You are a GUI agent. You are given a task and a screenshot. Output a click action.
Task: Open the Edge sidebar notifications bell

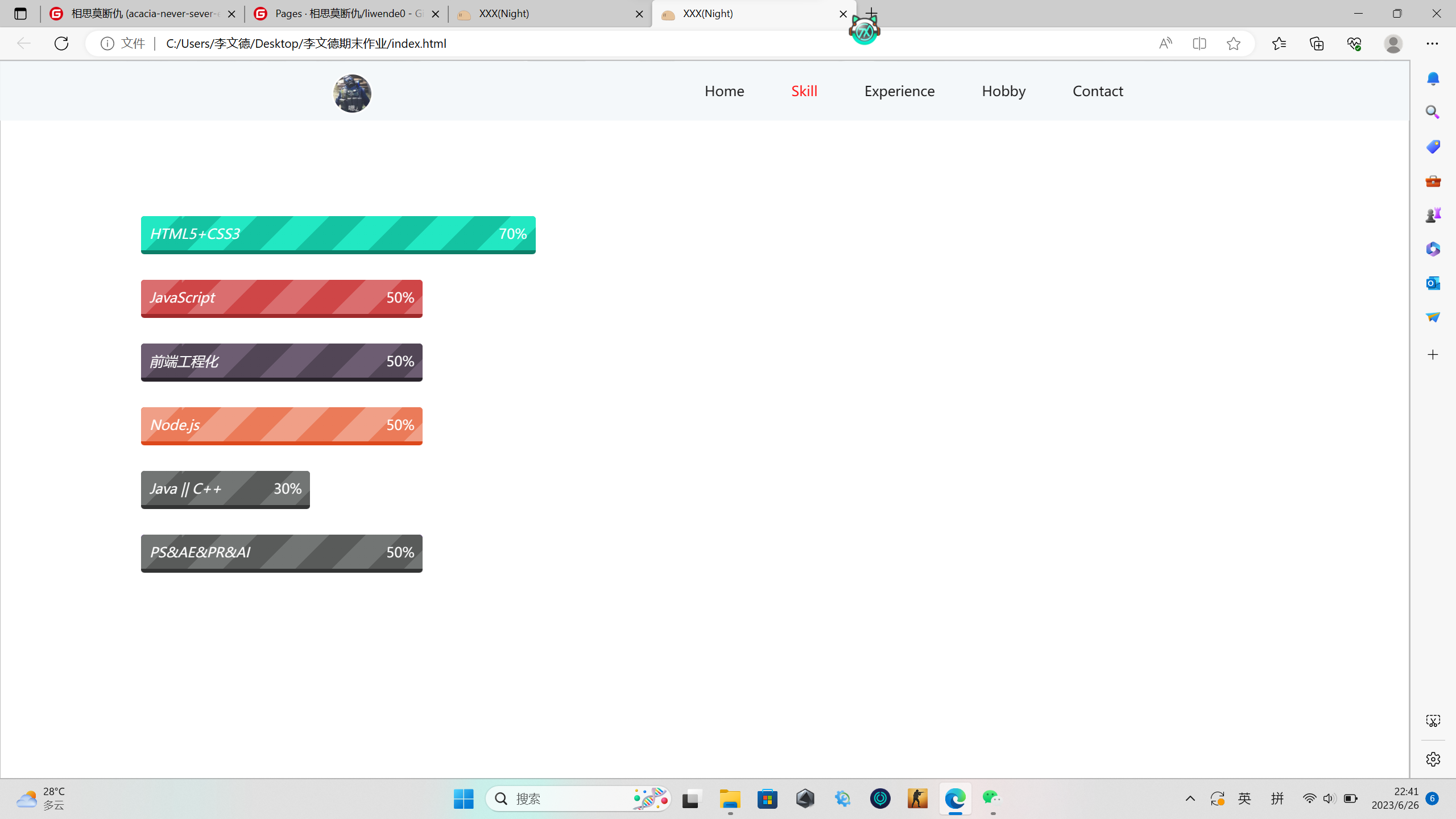point(1433,78)
